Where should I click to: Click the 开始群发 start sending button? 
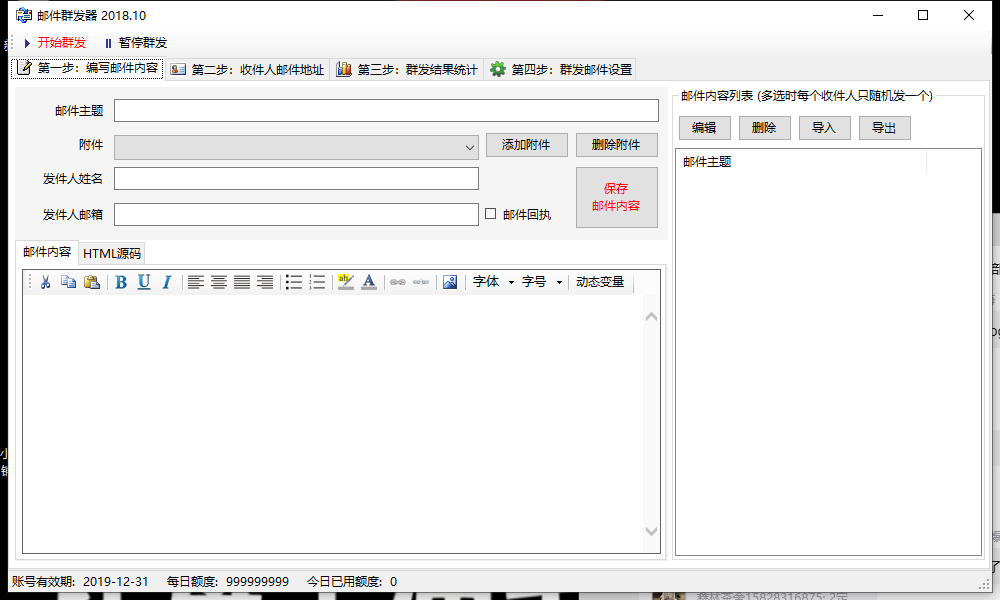(55, 43)
